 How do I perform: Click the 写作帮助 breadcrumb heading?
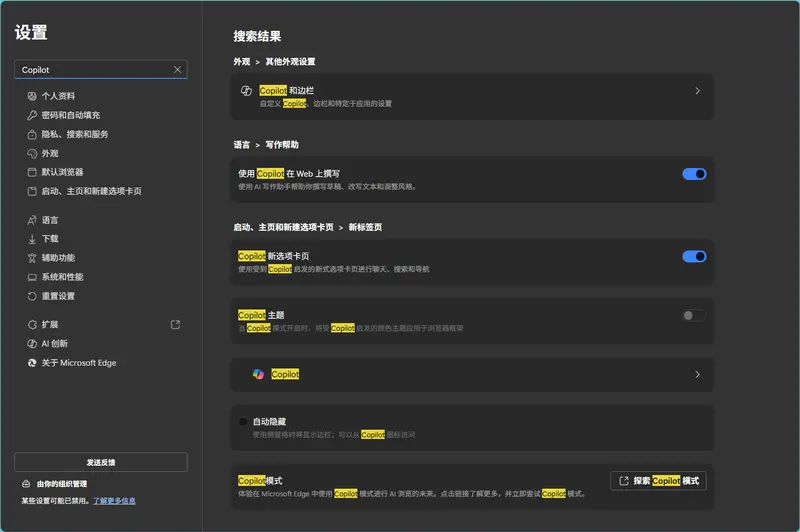(x=282, y=144)
